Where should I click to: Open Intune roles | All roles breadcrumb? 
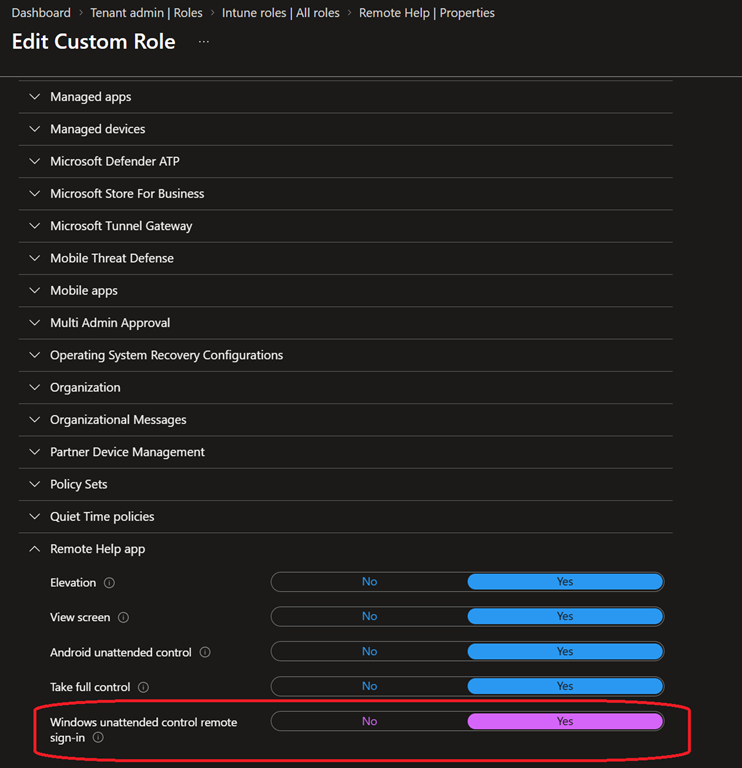(x=281, y=13)
